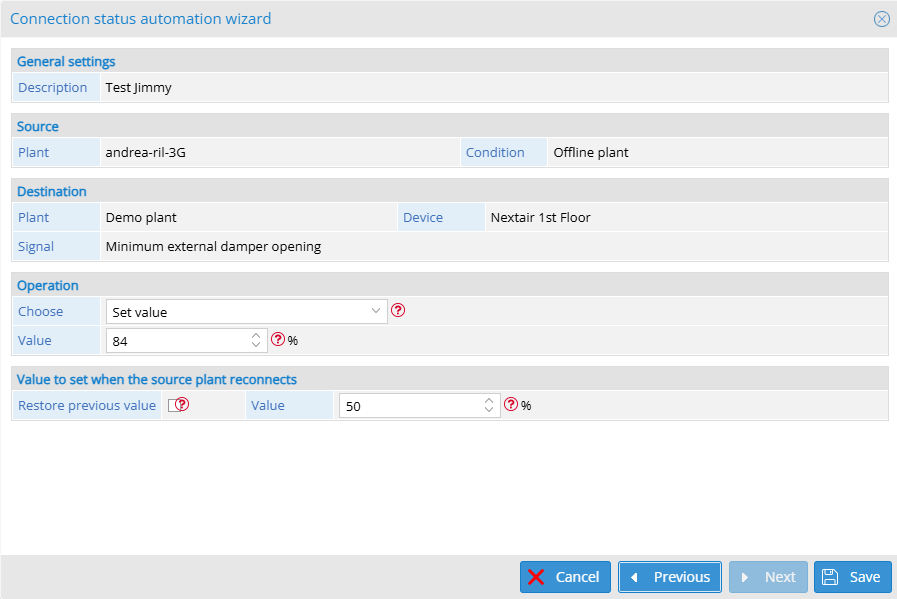The image size is (897, 599).
Task: Open help icon next to Choose dropdown
Action: click(x=398, y=311)
